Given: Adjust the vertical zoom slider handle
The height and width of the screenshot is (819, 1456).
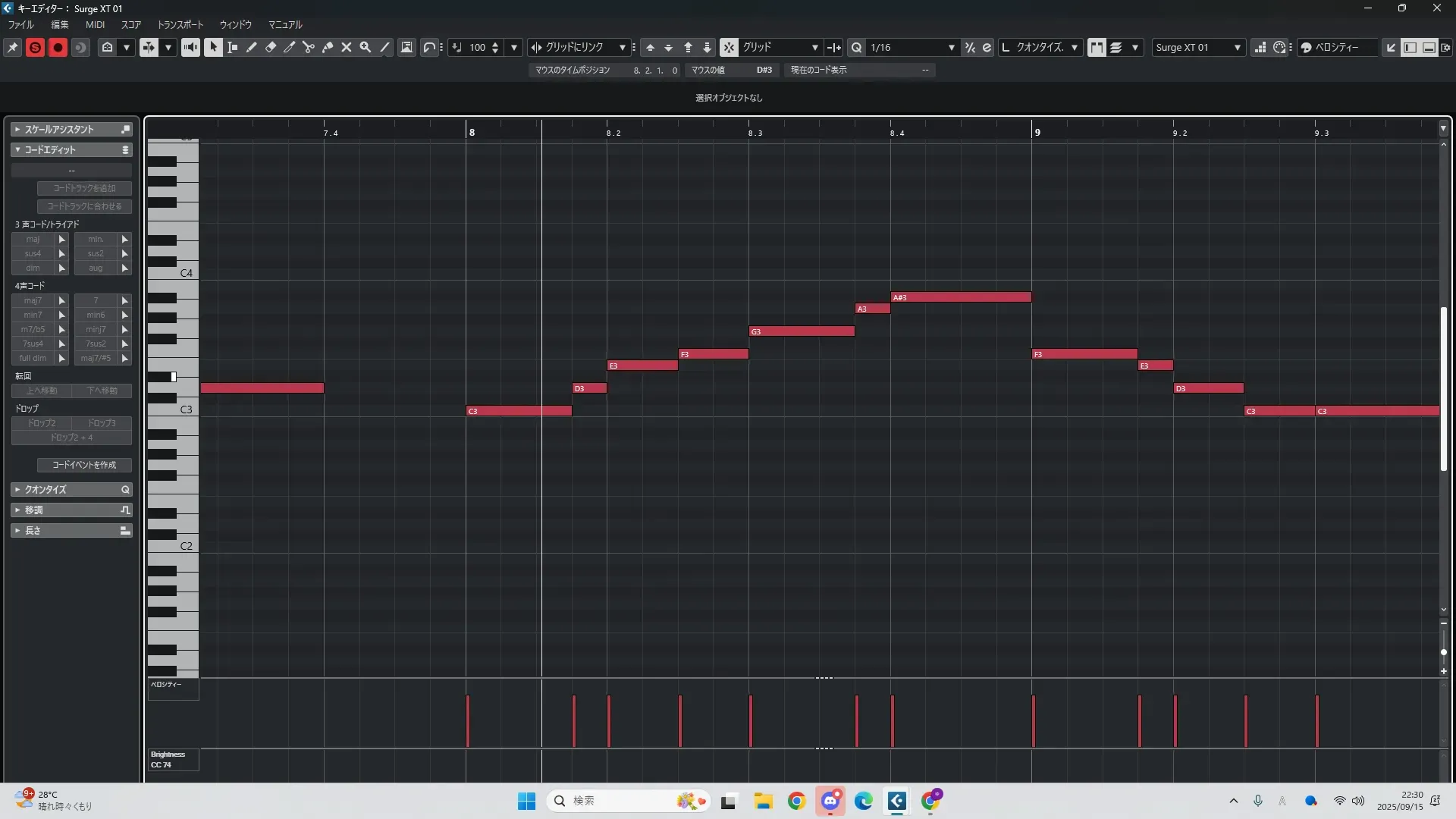Looking at the screenshot, I should pyautogui.click(x=1443, y=652).
